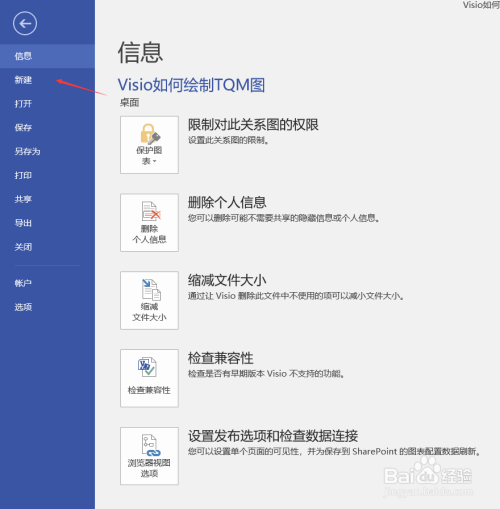The height and width of the screenshot is (509, 500).
Task: Open 选项 settings
Action: [47, 307]
